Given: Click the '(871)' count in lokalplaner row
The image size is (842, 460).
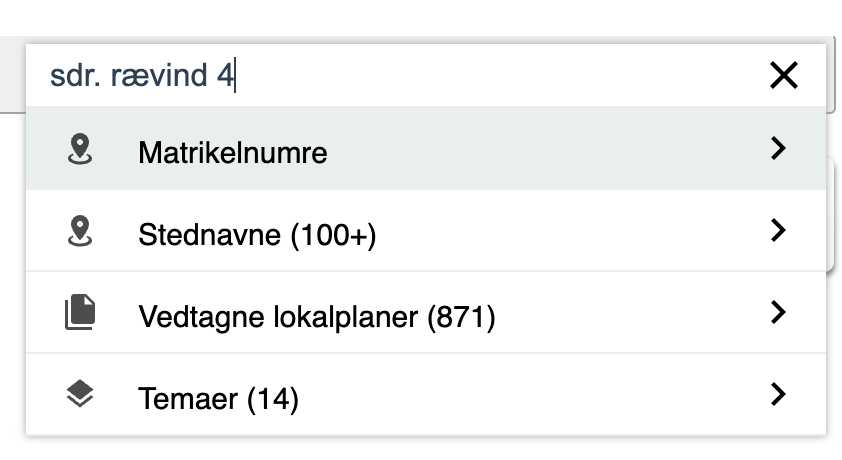Looking at the screenshot, I should coord(461,318).
